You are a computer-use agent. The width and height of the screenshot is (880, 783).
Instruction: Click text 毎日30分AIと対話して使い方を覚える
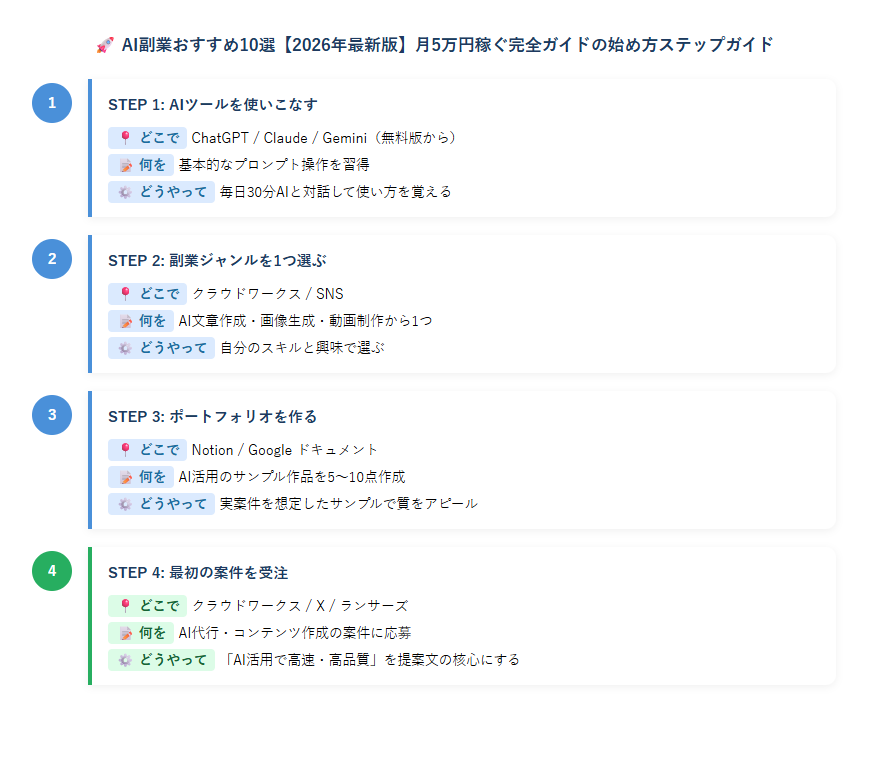click(336, 191)
